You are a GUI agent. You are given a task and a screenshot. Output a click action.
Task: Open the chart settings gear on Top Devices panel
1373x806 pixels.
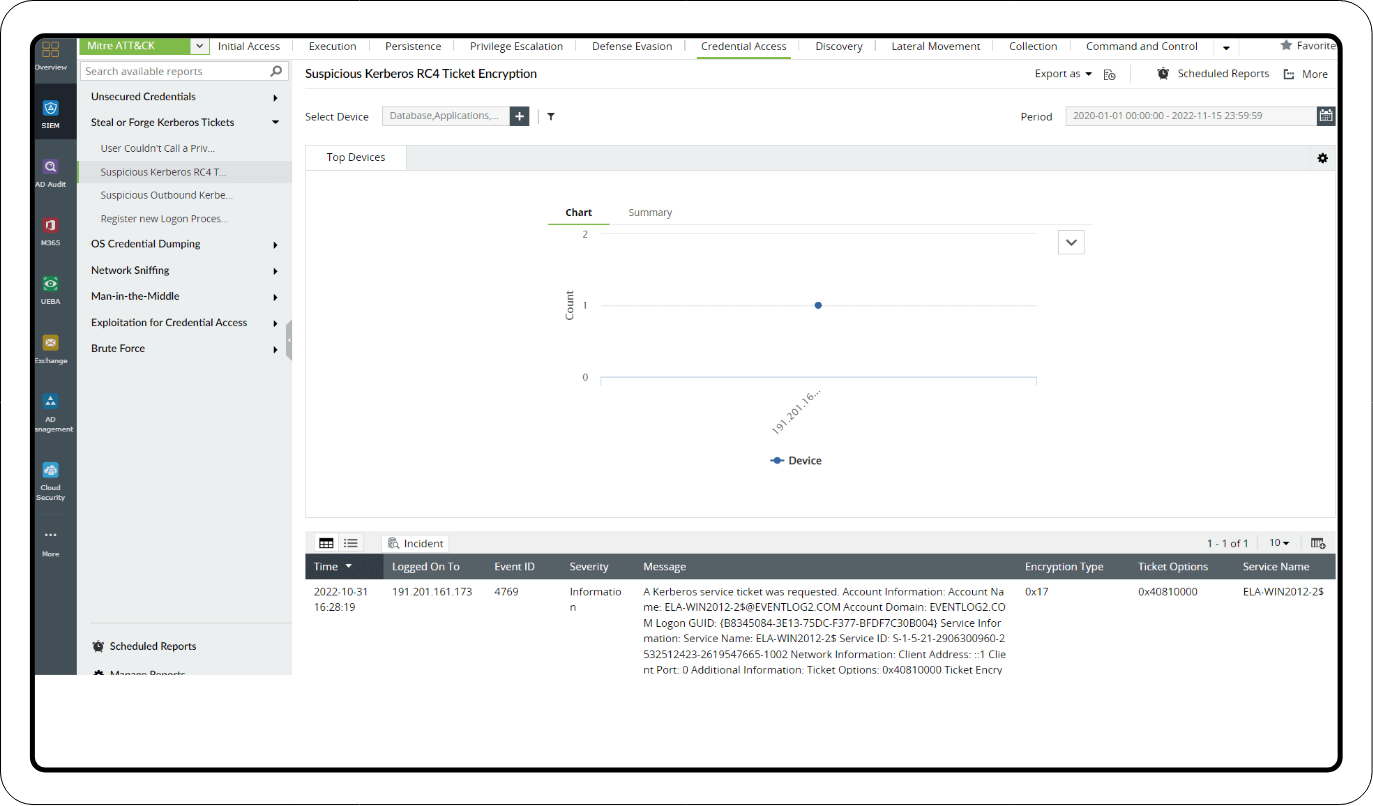pos(1322,158)
